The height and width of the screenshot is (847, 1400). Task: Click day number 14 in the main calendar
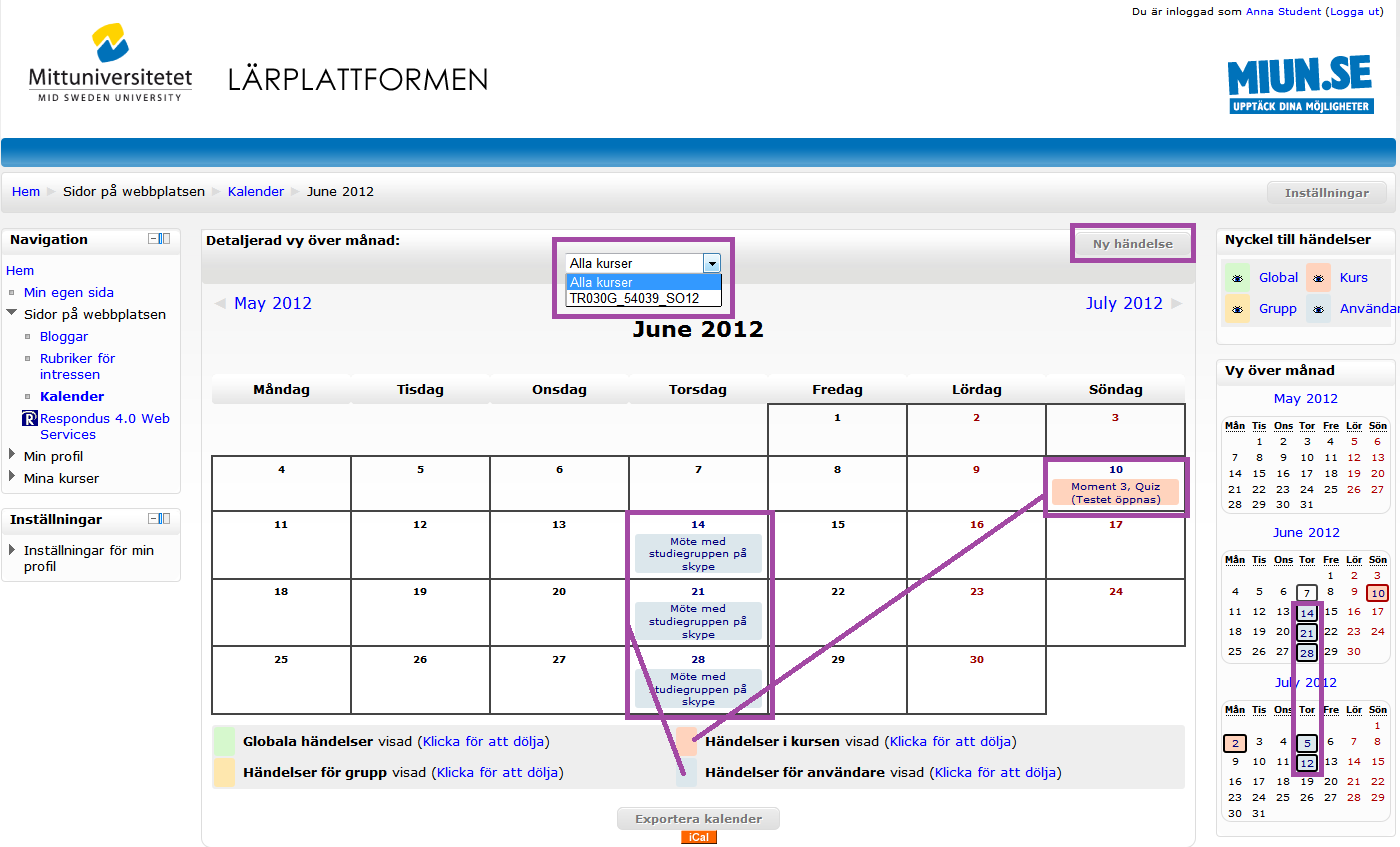pos(698,524)
